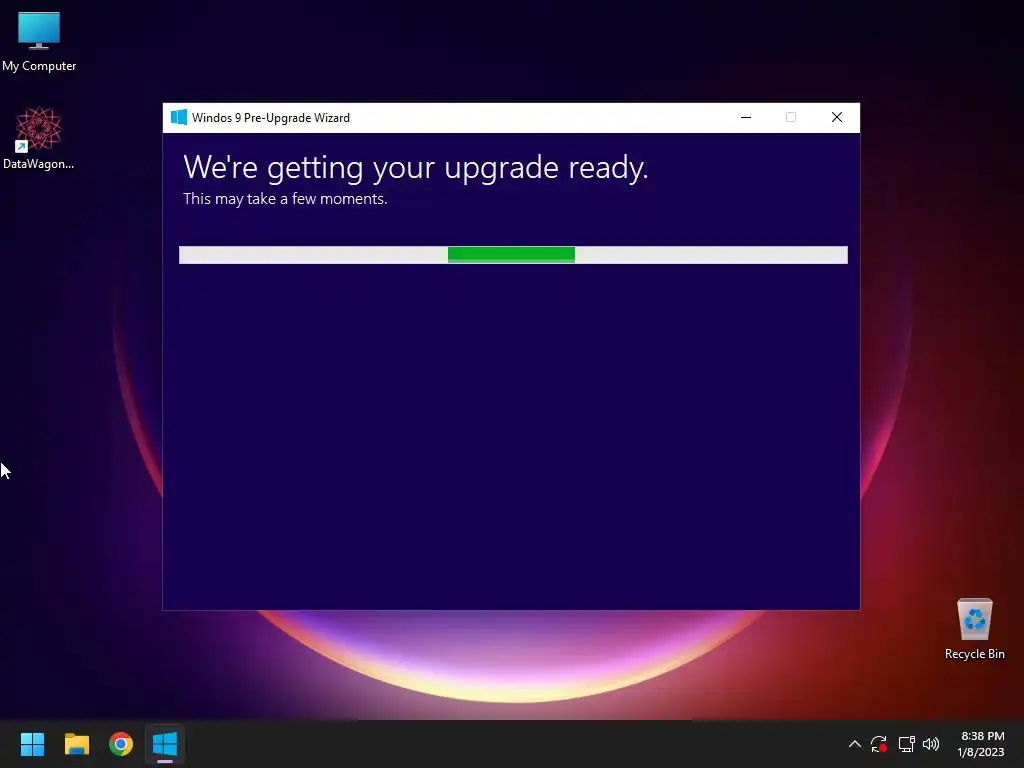Click the green upgrade progress bar
This screenshot has height=768, width=1024.
click(x=513, y=255)
